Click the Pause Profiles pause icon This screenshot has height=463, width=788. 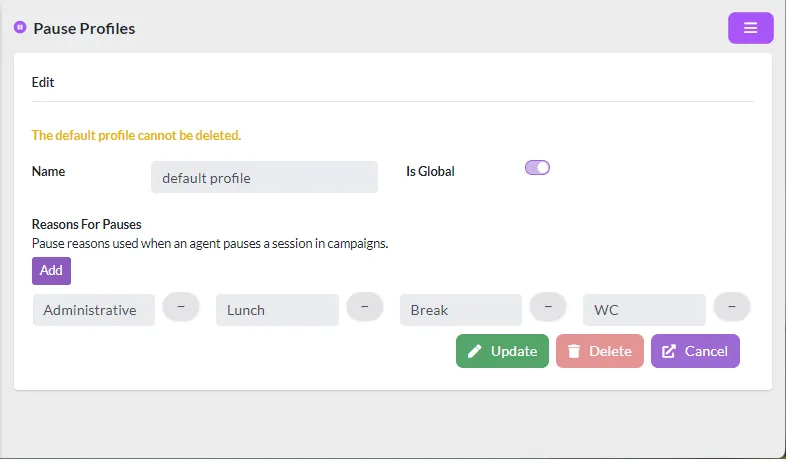(x=20, y=27)
